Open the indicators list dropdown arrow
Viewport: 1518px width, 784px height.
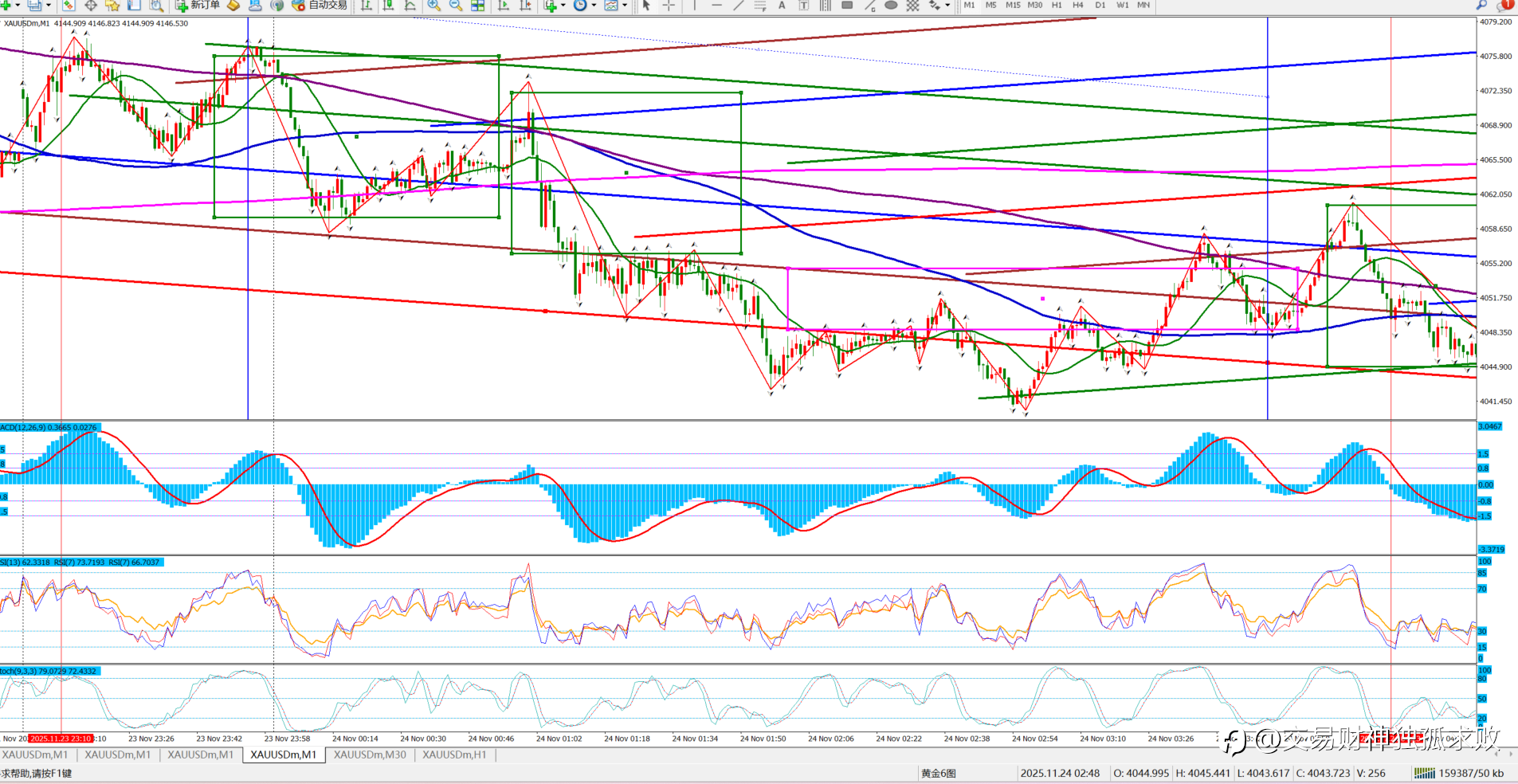pyautogui.click(x=563, y=5)
